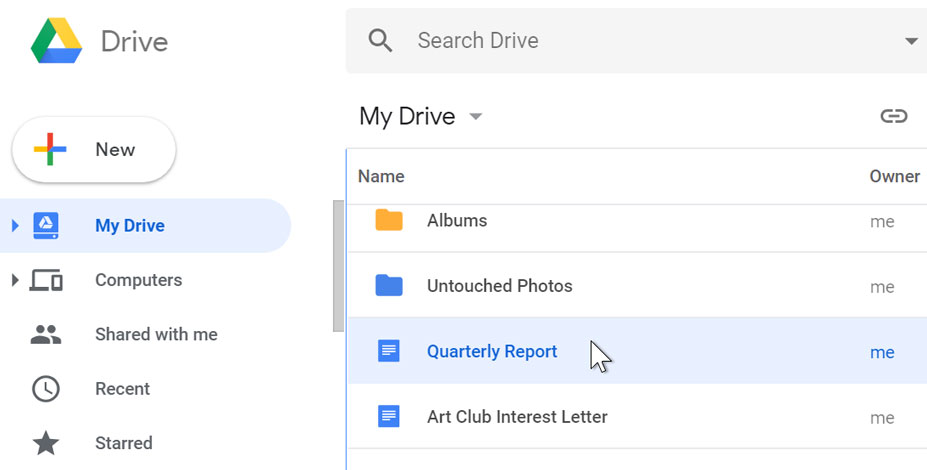Screen dimensions: 927x470
Task: Click the sidebar vertical scrollbar
Action: (338, 265)
